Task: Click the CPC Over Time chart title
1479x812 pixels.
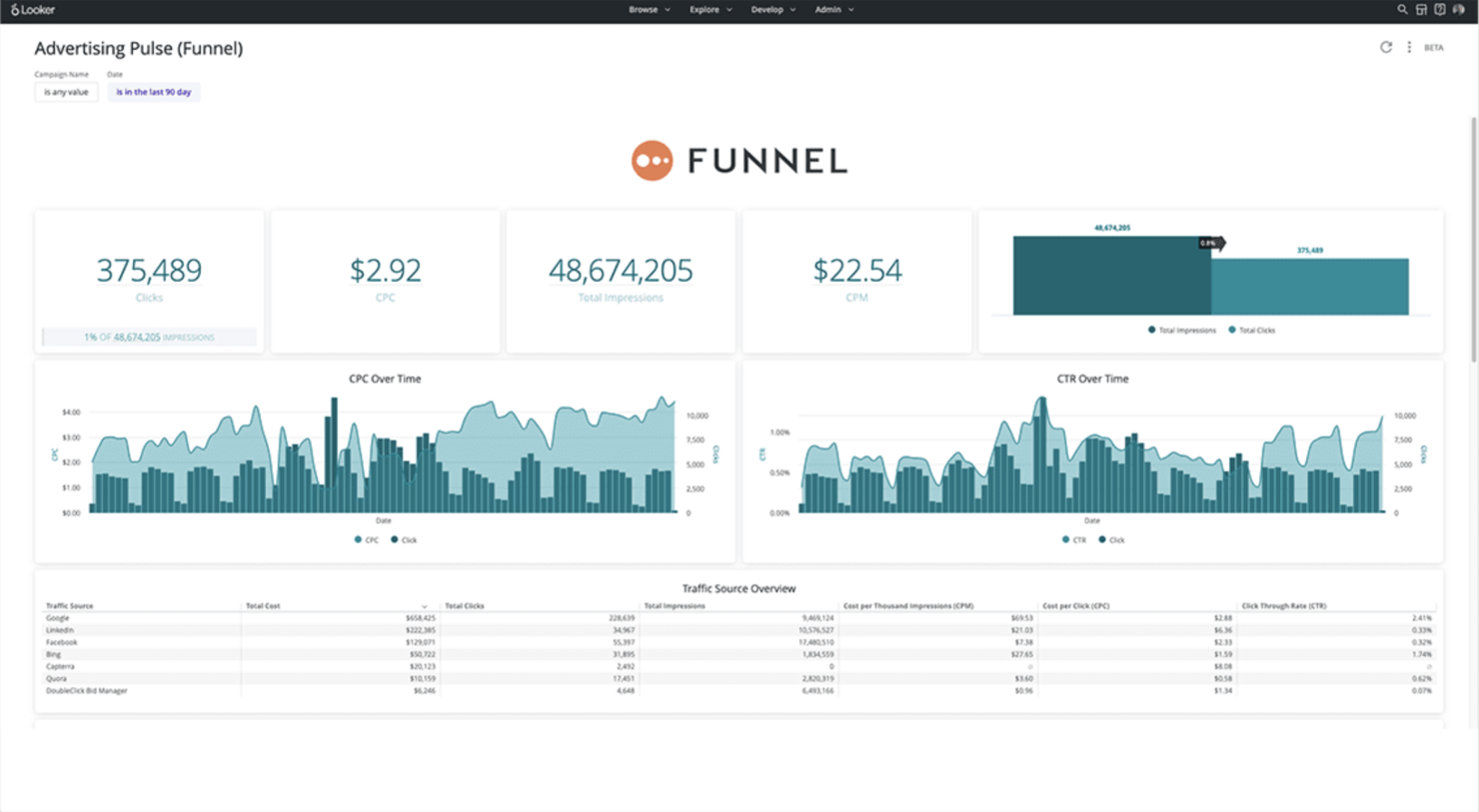Action: pos(385,379)
